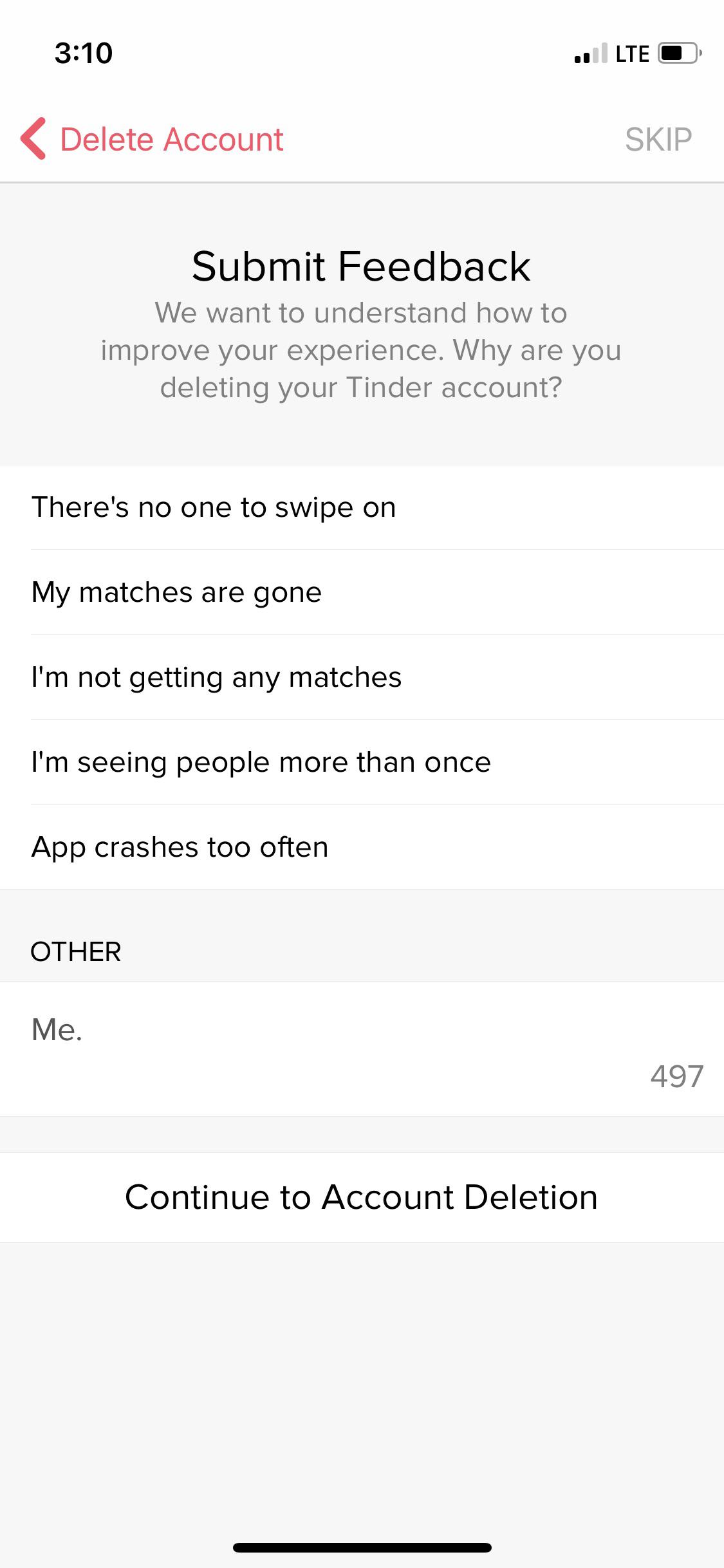The width and height of the screenshot is (724, 1568).
Task: Choose "App crashes too often" reason
Action: [x=180, y=846]
